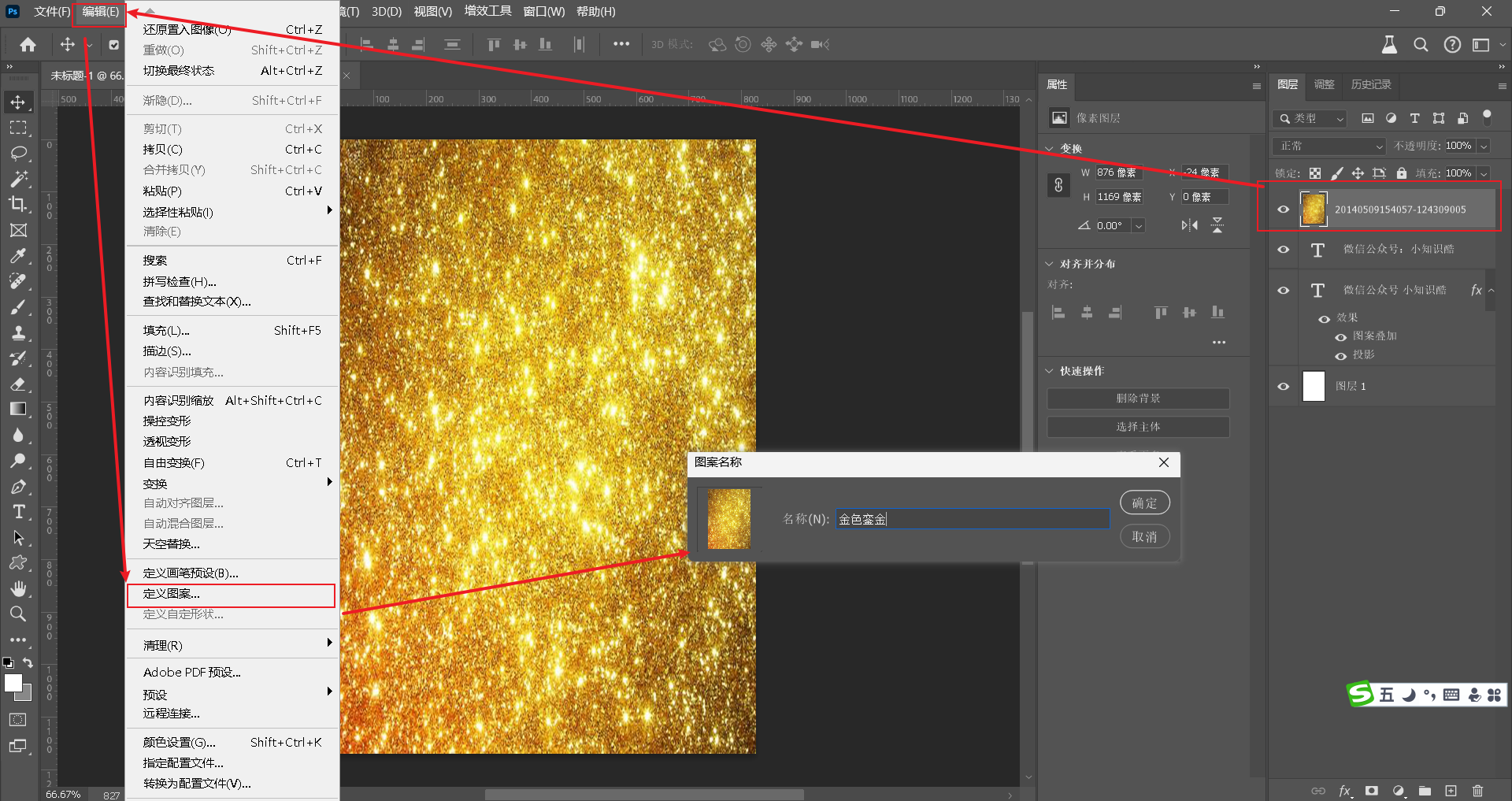
Task: Hide the 微信公众号：小知识酷 text layer
Action: tap(1284, 250)
